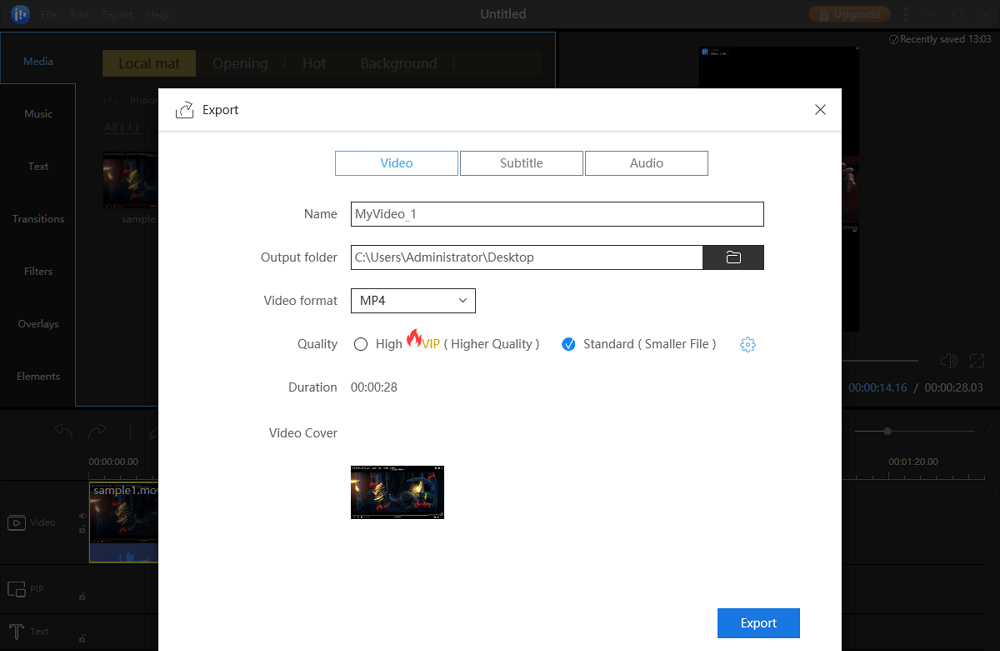Click the PIP track icon

tap(16, 589)
